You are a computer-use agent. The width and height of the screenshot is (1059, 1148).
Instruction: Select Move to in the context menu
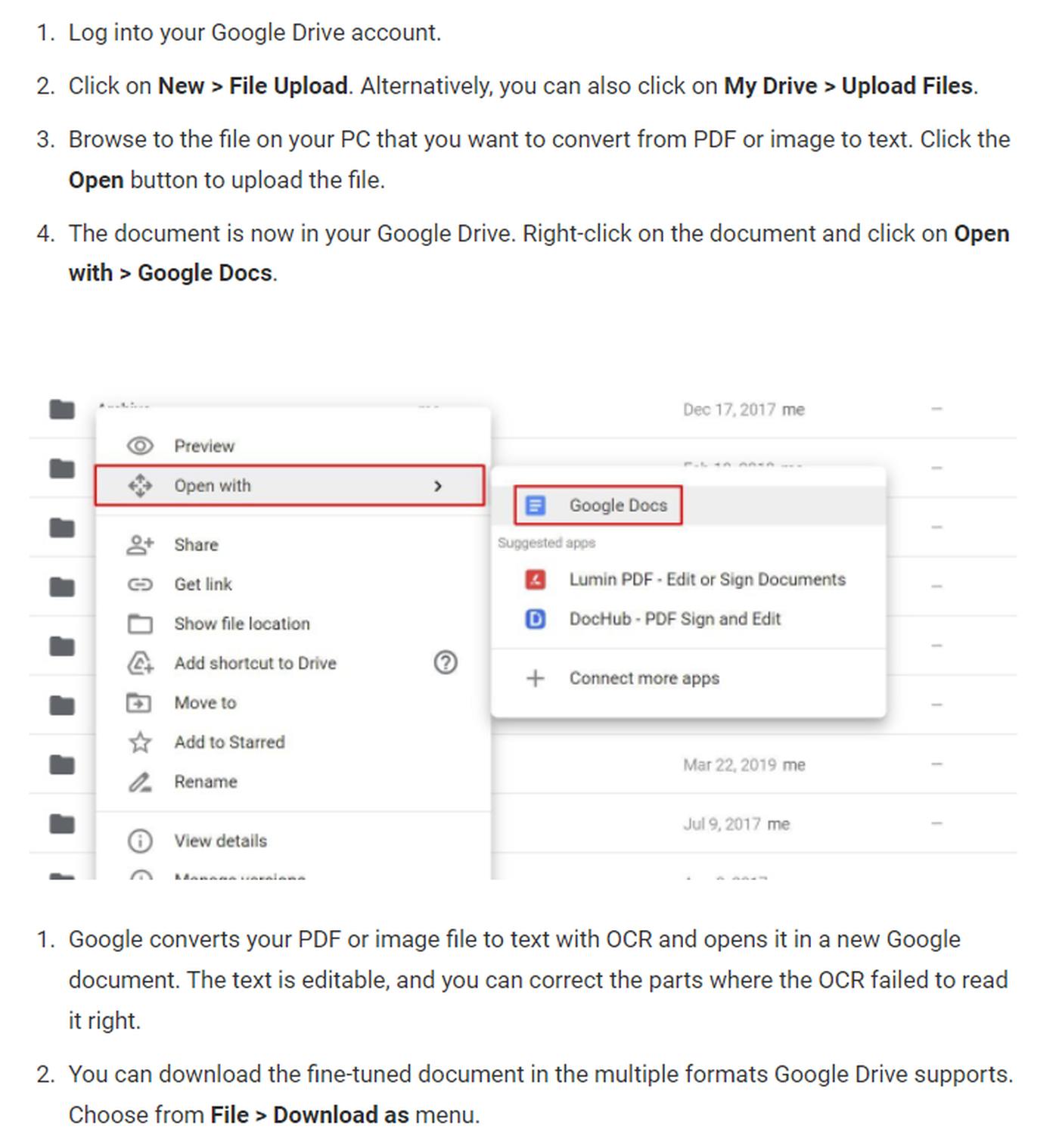[x=205, y=703]
